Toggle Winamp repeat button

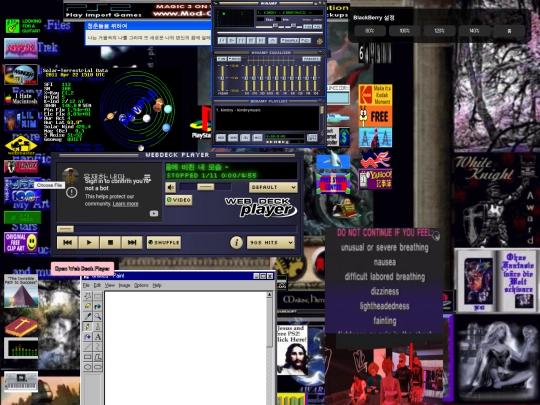point(305,41)
